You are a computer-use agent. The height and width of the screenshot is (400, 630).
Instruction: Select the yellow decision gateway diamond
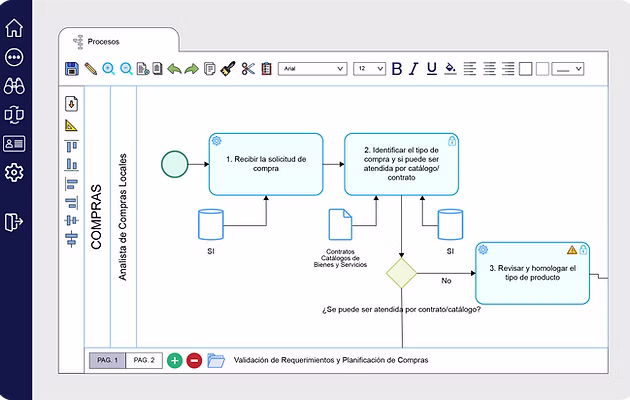pos(401,274)
